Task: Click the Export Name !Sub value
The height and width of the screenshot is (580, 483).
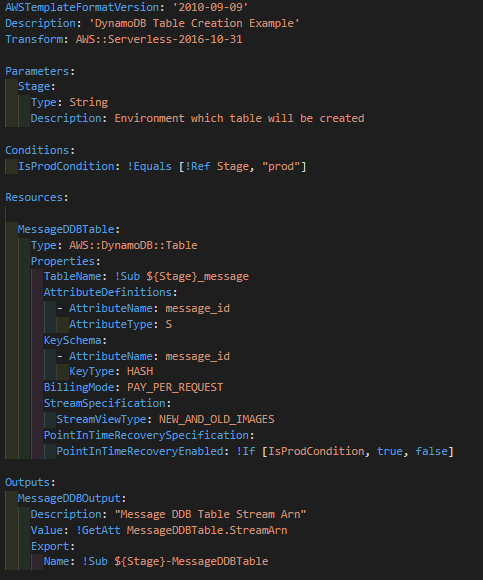Action: coord(175,562)
